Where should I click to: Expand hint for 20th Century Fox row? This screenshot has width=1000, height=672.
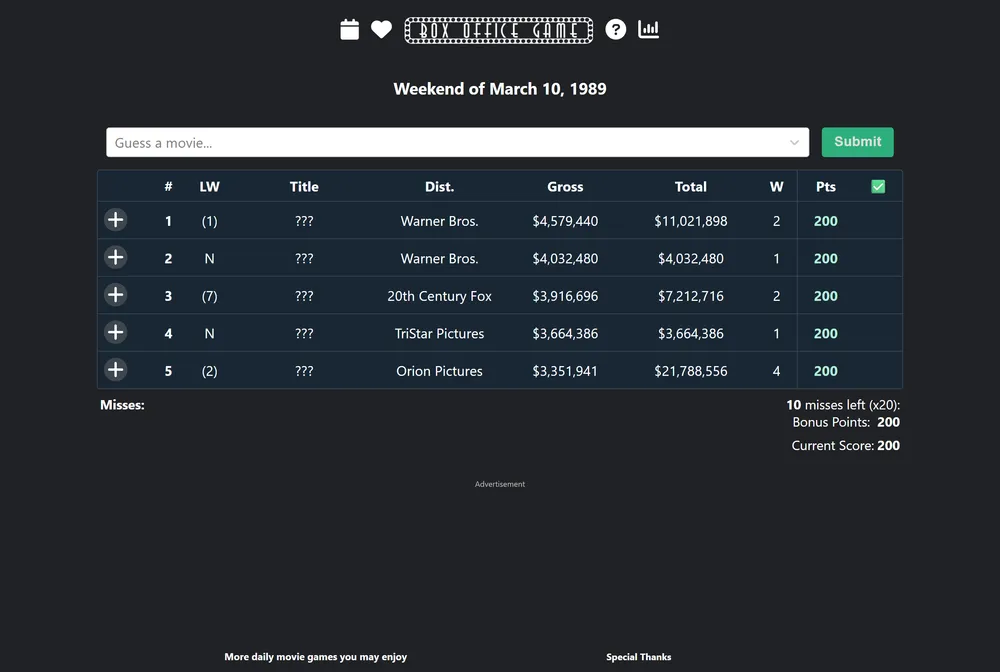click(115, 295)
